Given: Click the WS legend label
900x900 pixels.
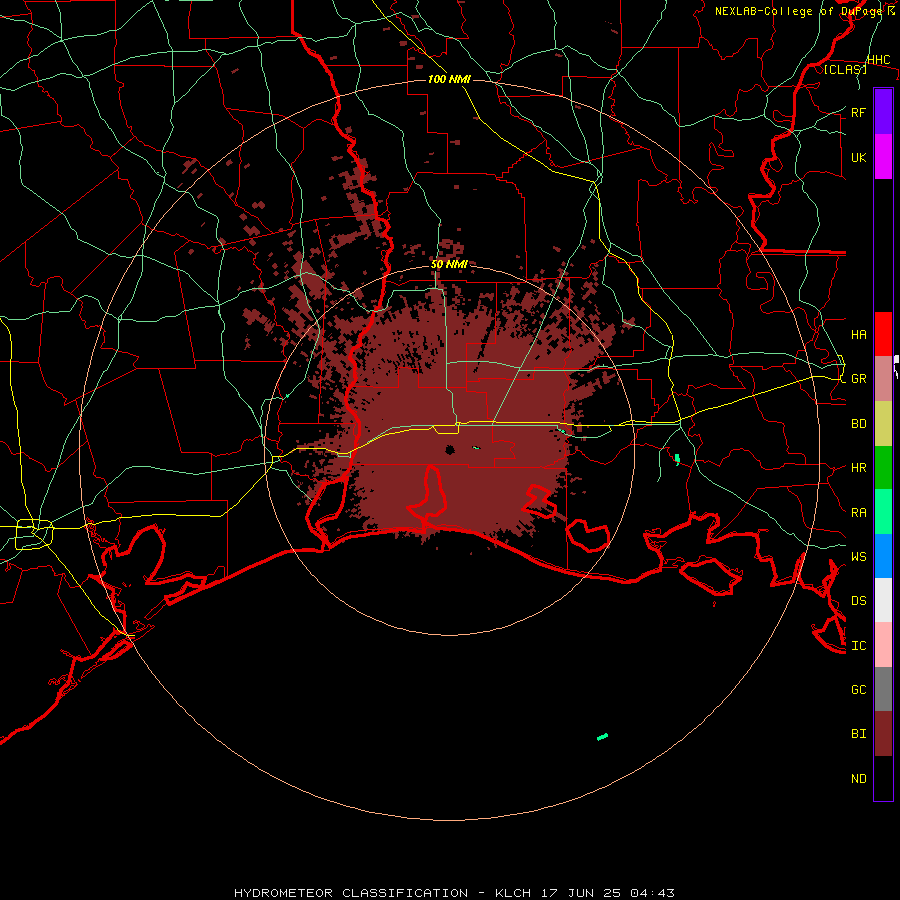Looking at the screenshot, I should click(858, 556).
